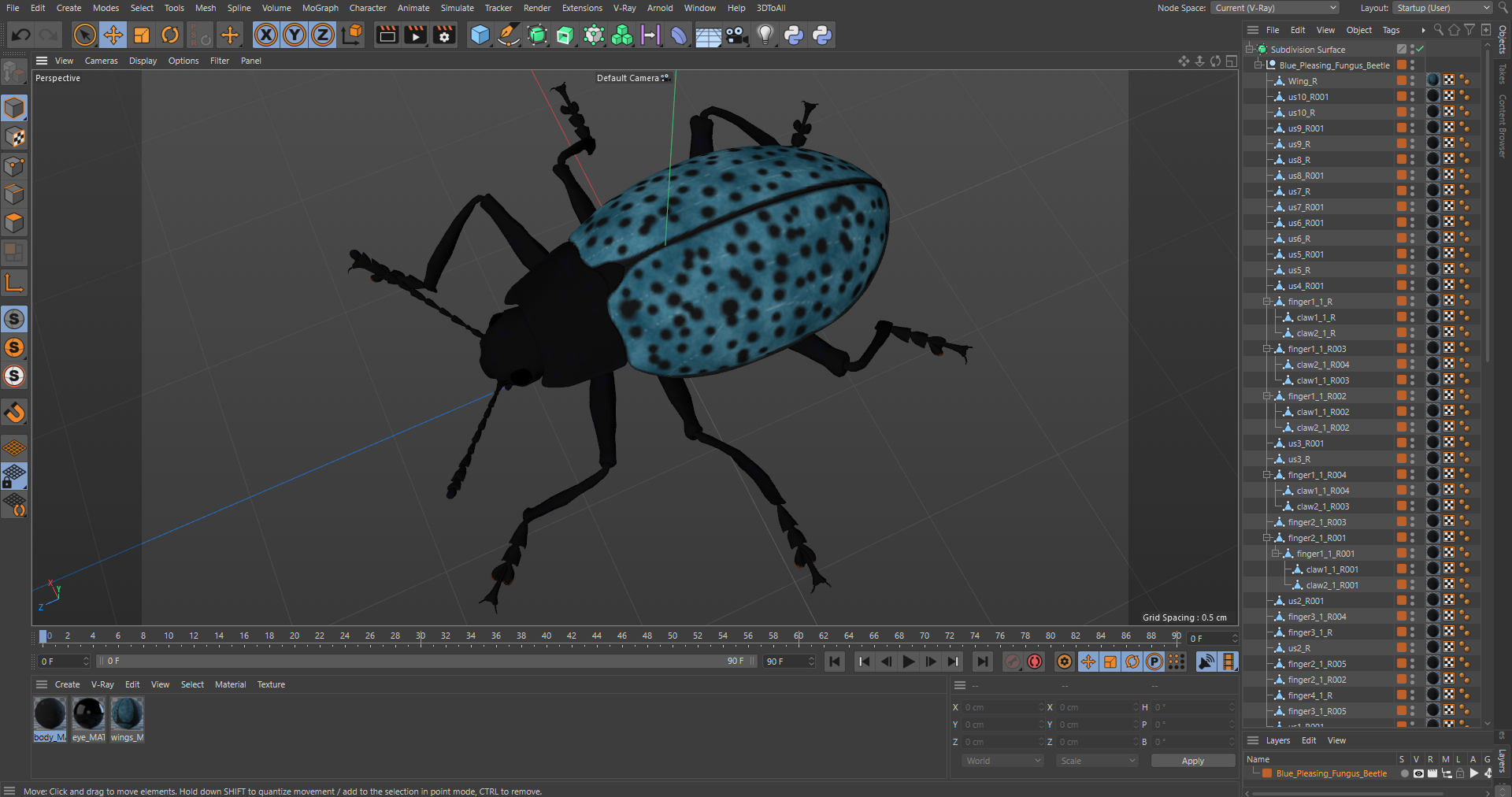Toggle the Subdivision Surface enable checkmark
The height and width of the screenshot is (797, 1512).
[1420, 50]
